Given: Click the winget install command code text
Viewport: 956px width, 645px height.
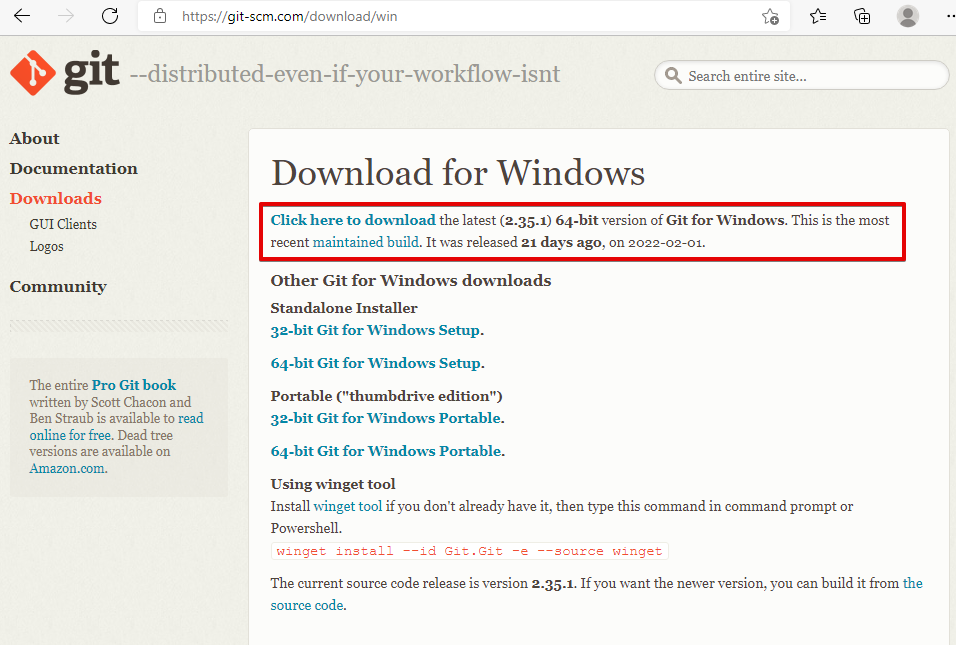Looking at the screenshot, I should coord(469,551).
